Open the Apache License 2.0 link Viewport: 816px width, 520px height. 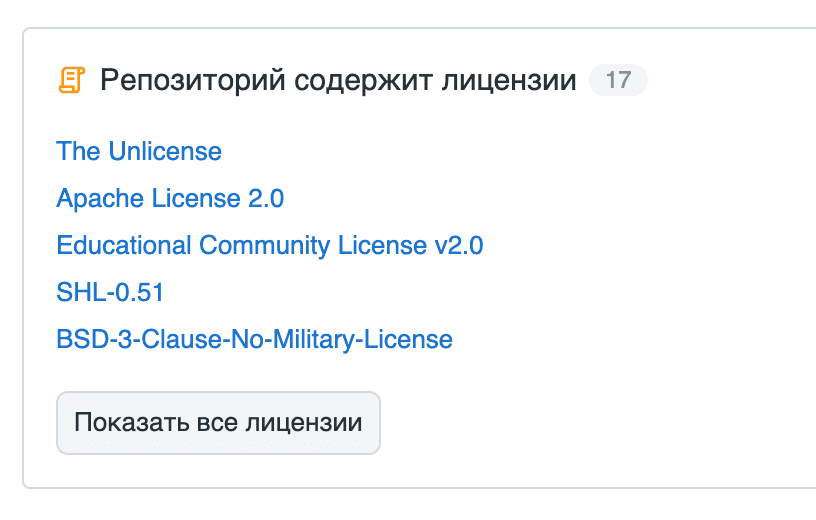pyautogui.click(x=170, y=198)
